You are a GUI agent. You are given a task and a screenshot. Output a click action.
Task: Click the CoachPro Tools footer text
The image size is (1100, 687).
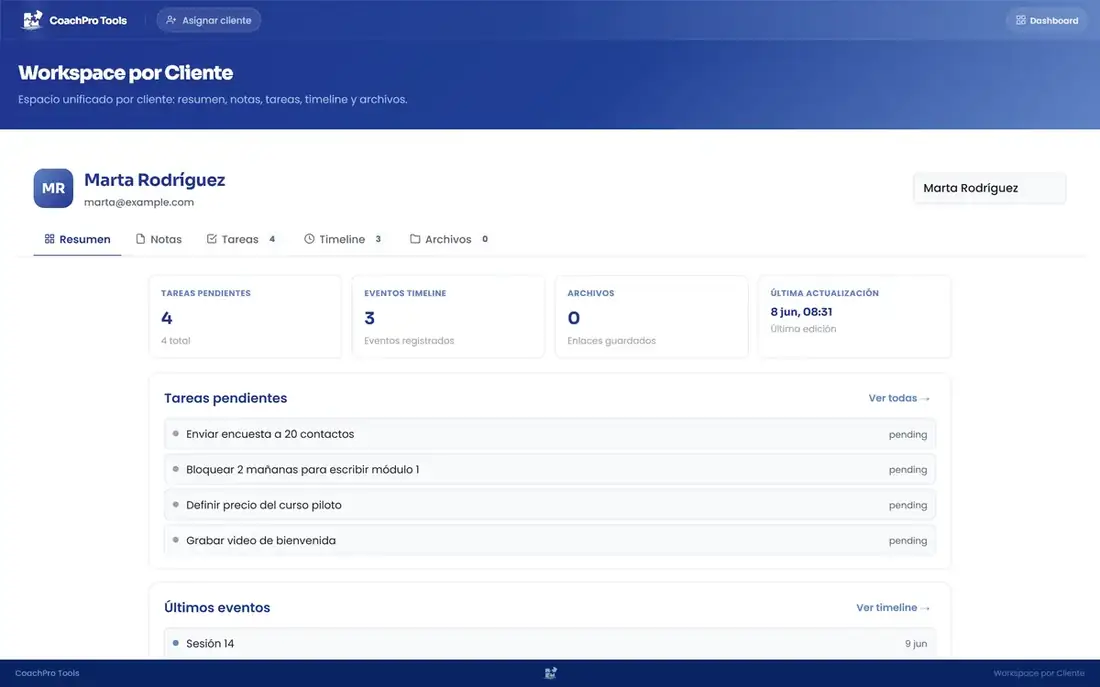(47, 673)
